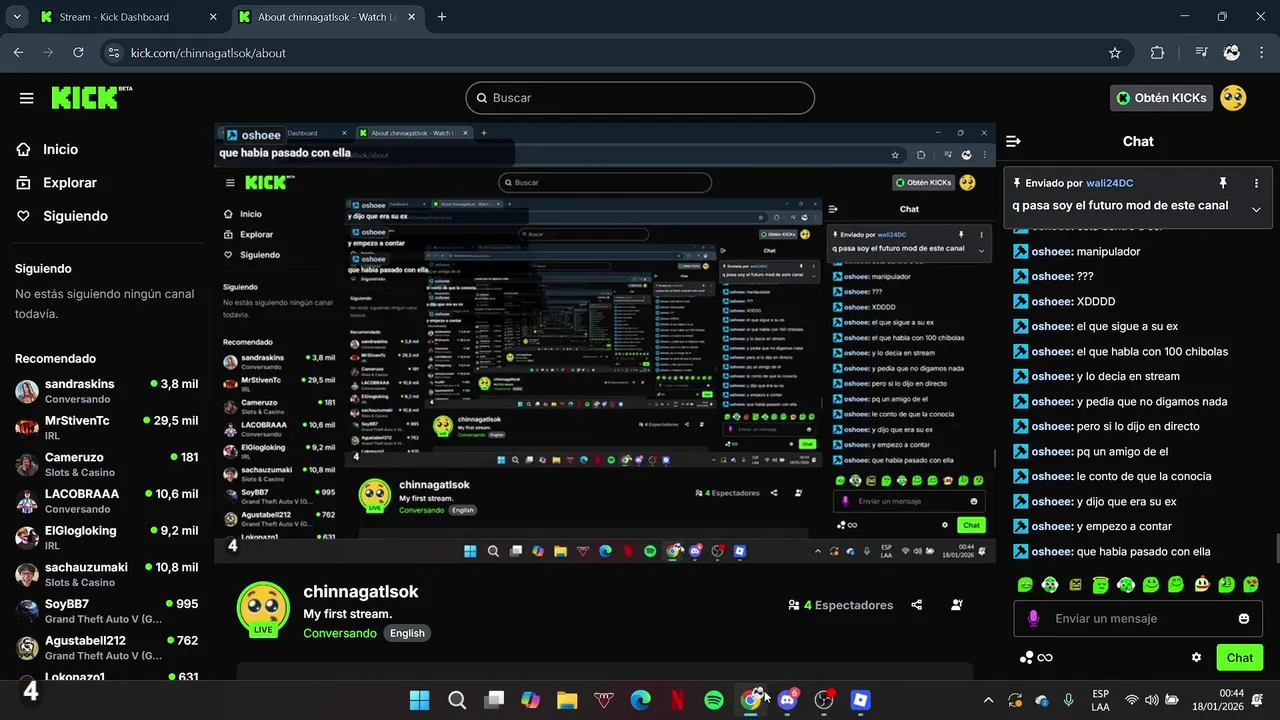Open recommended channel sandraskins
The image size is (1280, 720).
coord(105,391)
